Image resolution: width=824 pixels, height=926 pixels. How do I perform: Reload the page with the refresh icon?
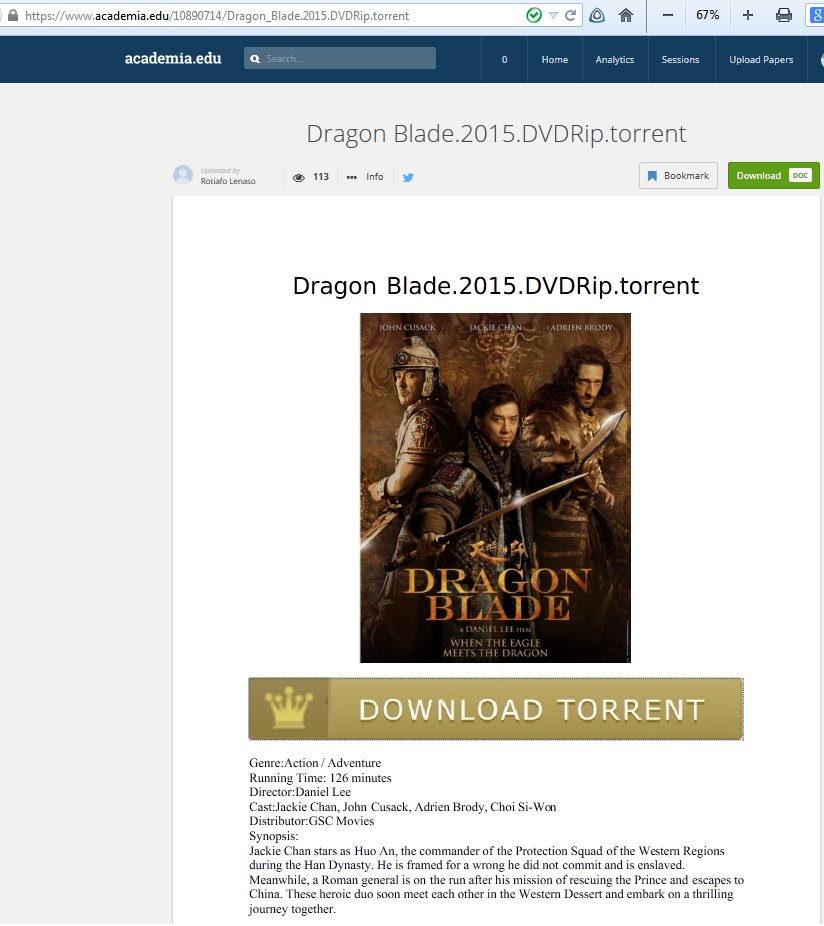tap(570, 15)
